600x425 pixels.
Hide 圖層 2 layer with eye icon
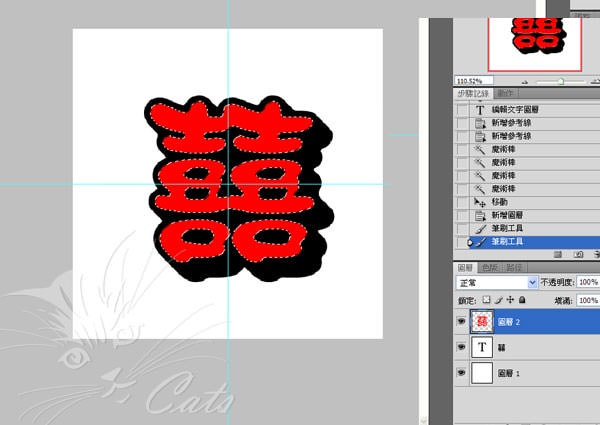(x=461, y=321)
